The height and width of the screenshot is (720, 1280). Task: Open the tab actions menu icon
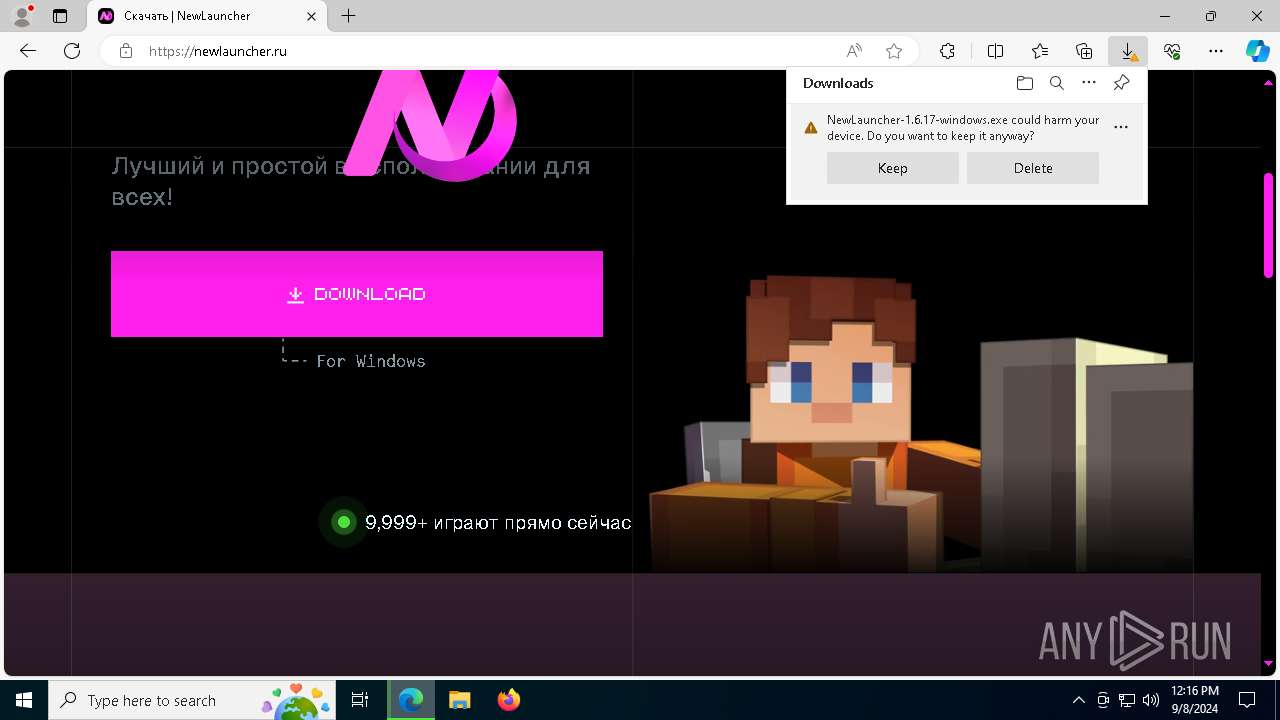coord(60,16)
